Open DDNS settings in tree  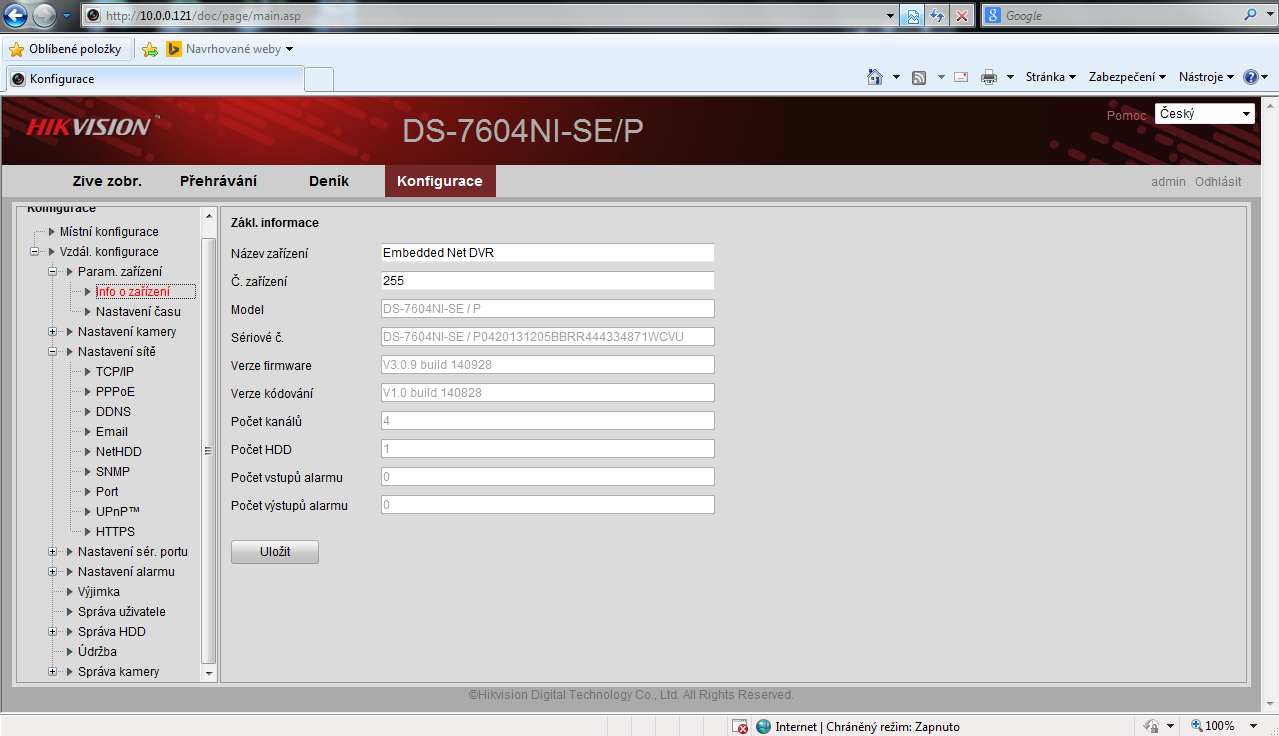click(113, 412)
